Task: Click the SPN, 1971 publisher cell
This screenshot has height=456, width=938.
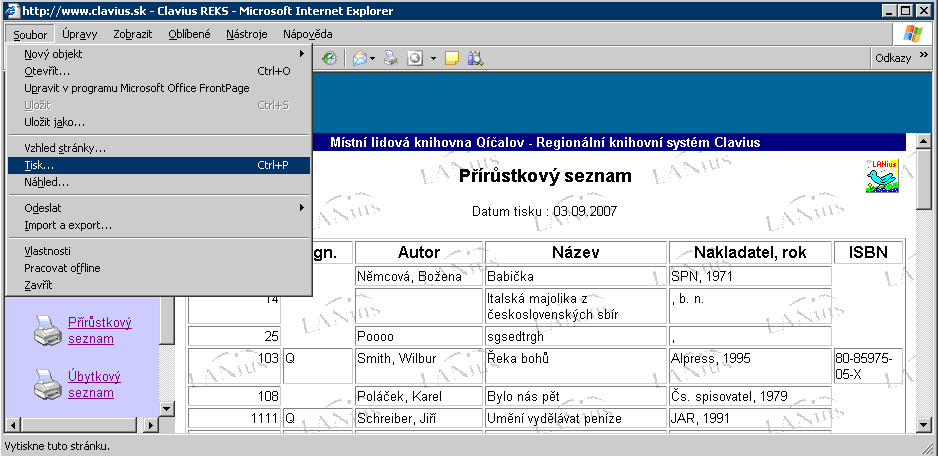Action: [750, 276]
